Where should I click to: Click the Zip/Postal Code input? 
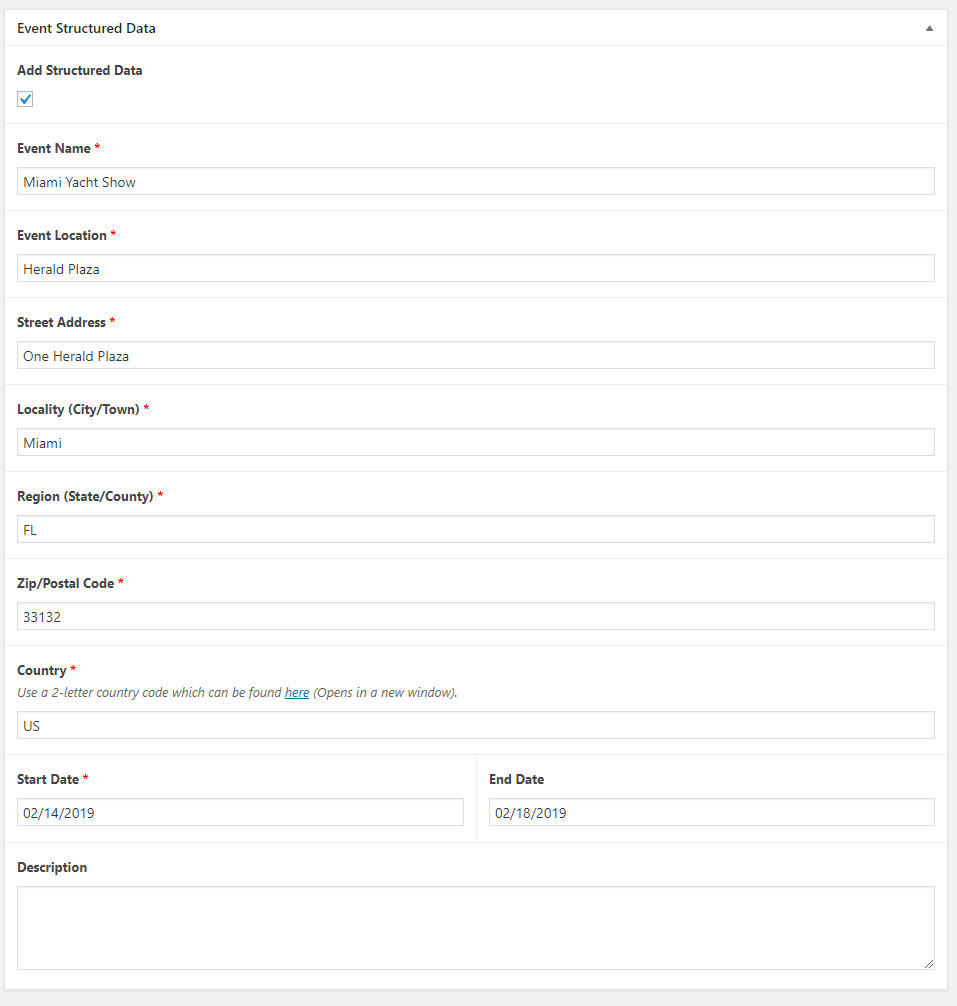pyautogui.click(x=476, y=616)
